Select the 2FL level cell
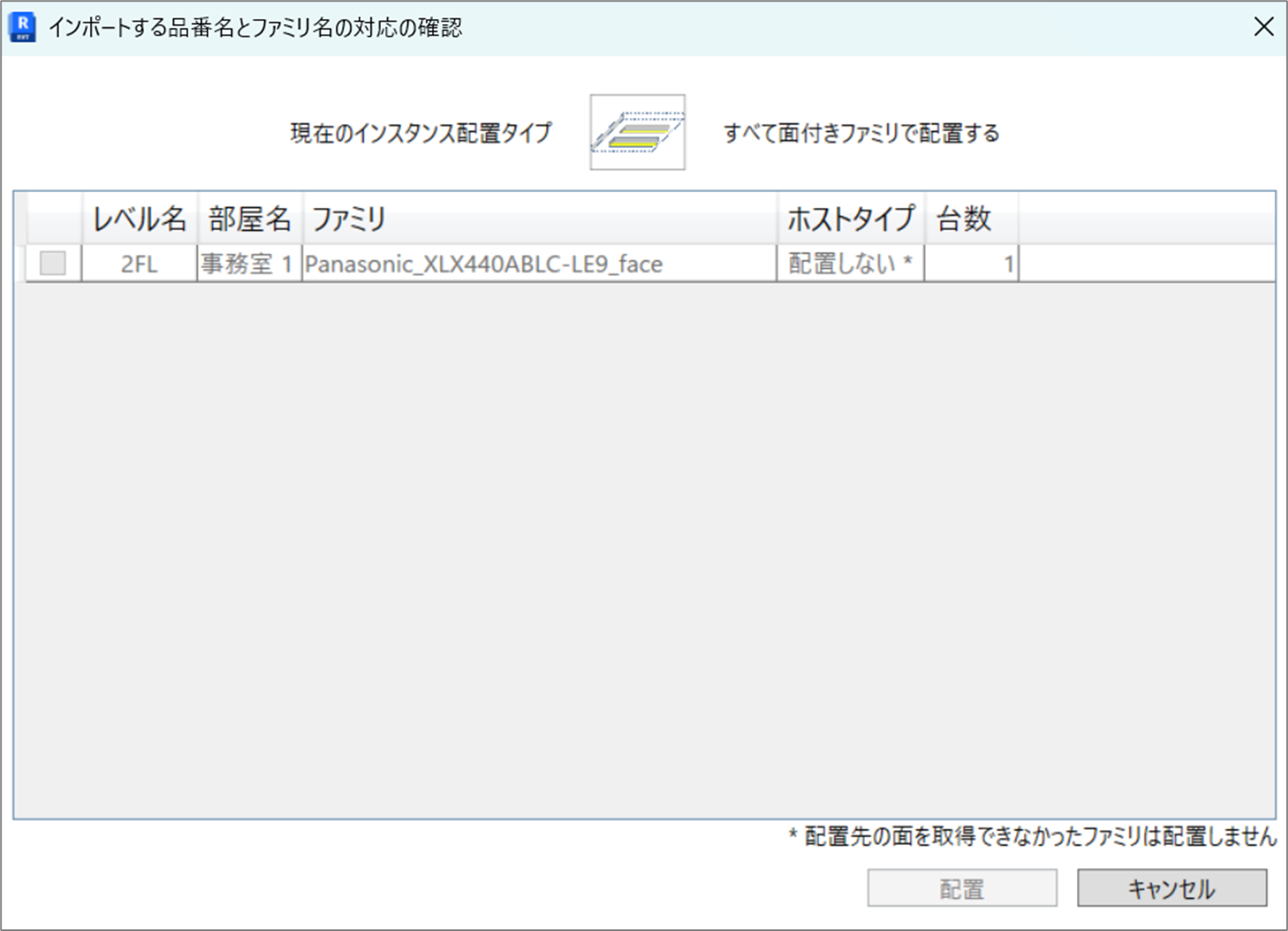Viewport: 1288px width, 931px height. coord(139,264)
